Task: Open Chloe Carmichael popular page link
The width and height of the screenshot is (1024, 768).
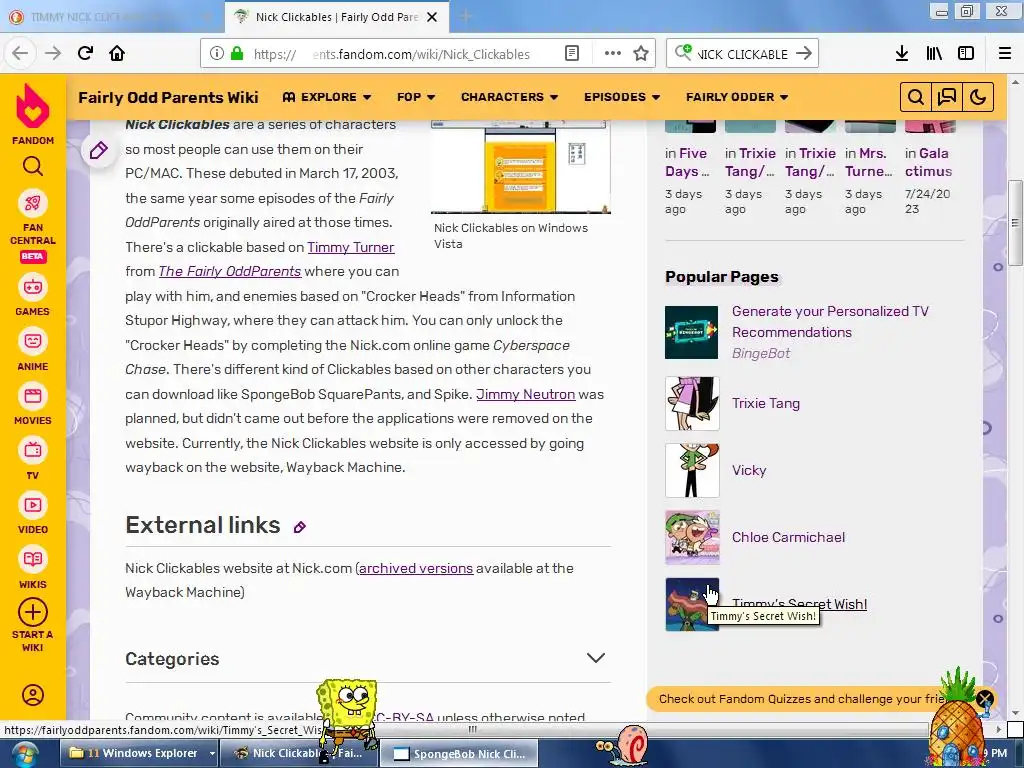Action: [x=788, y=537]
